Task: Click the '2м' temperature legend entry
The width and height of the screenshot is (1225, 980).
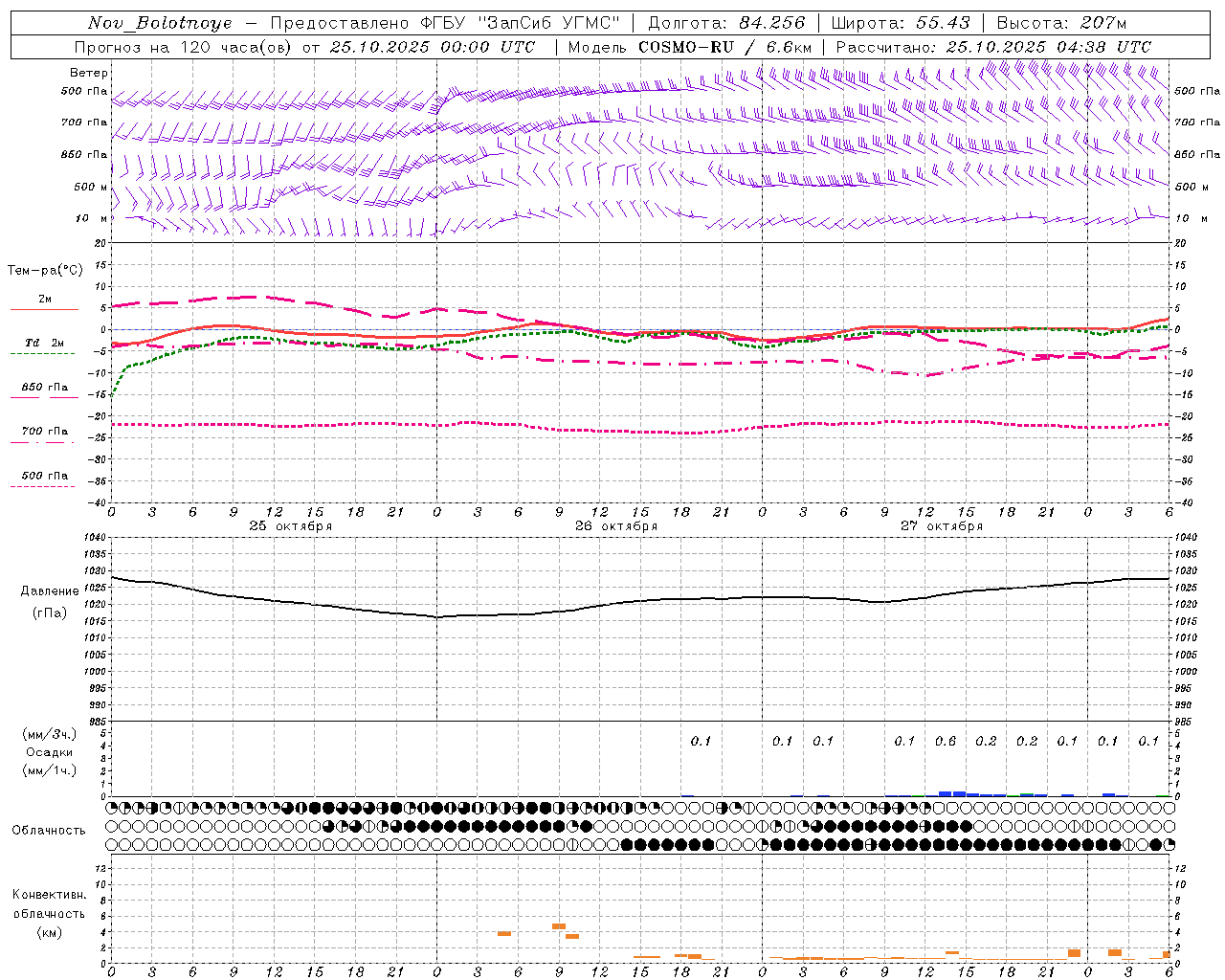Action: click(45, 300)
